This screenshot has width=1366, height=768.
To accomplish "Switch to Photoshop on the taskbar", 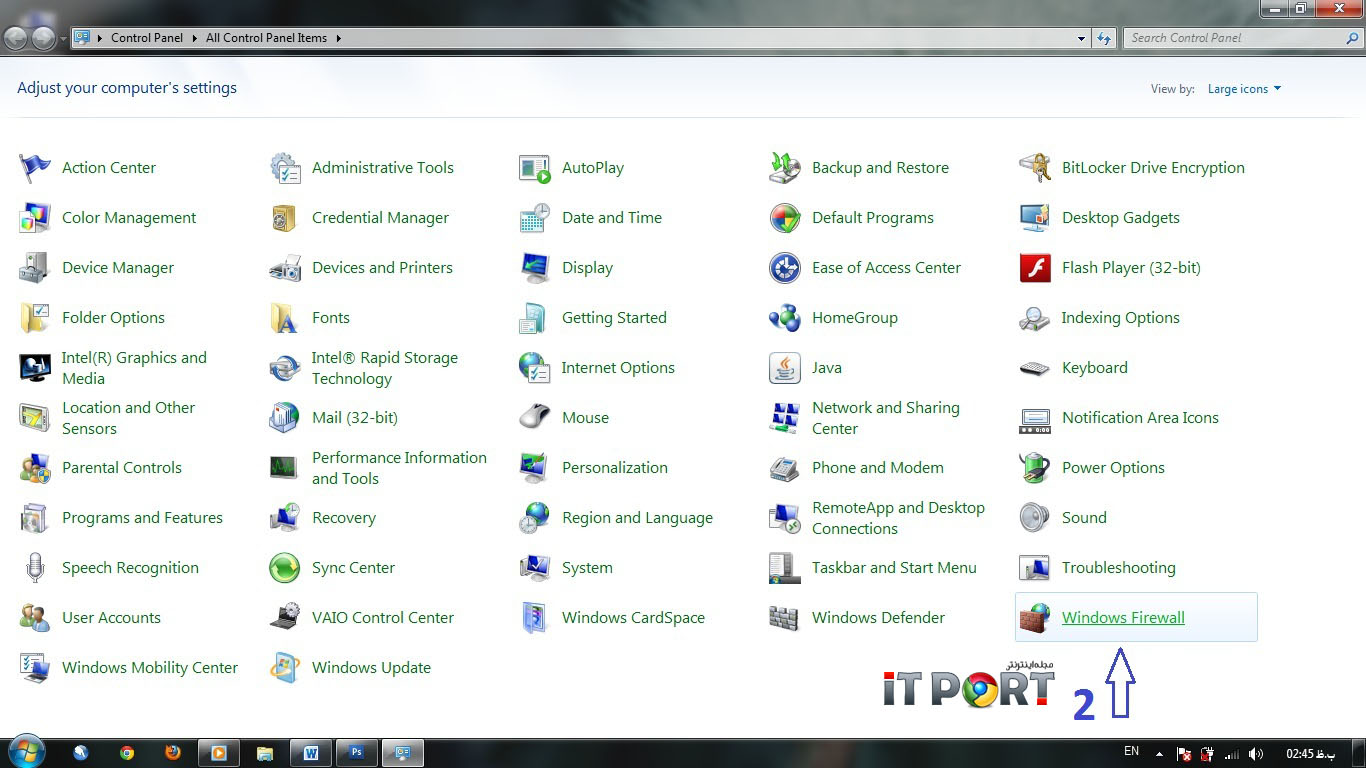I will (x=357, y=753).
